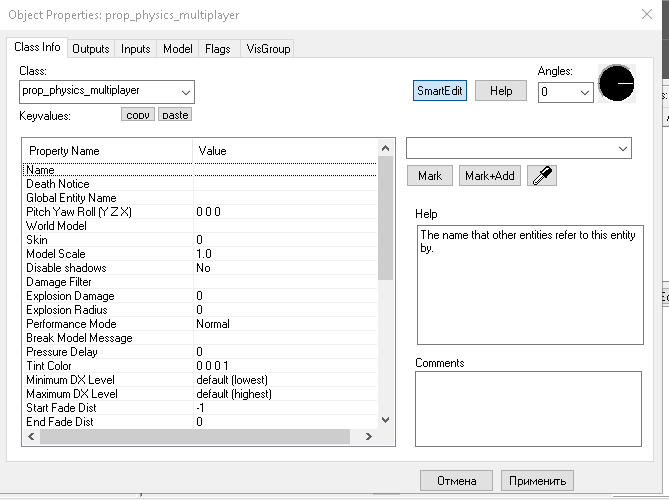Select the Disable shadows property row
The image size is (669, 500).
(200, 268)
